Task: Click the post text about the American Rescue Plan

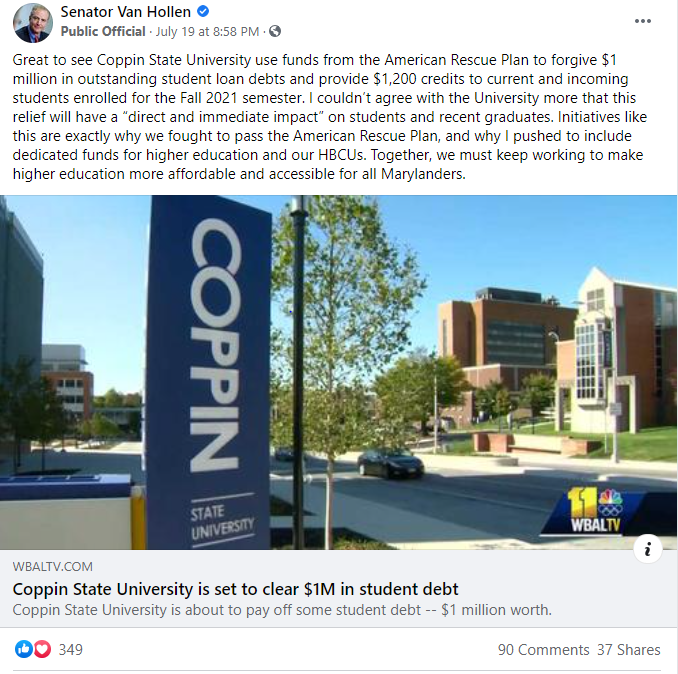Action: tap(330, 117)
